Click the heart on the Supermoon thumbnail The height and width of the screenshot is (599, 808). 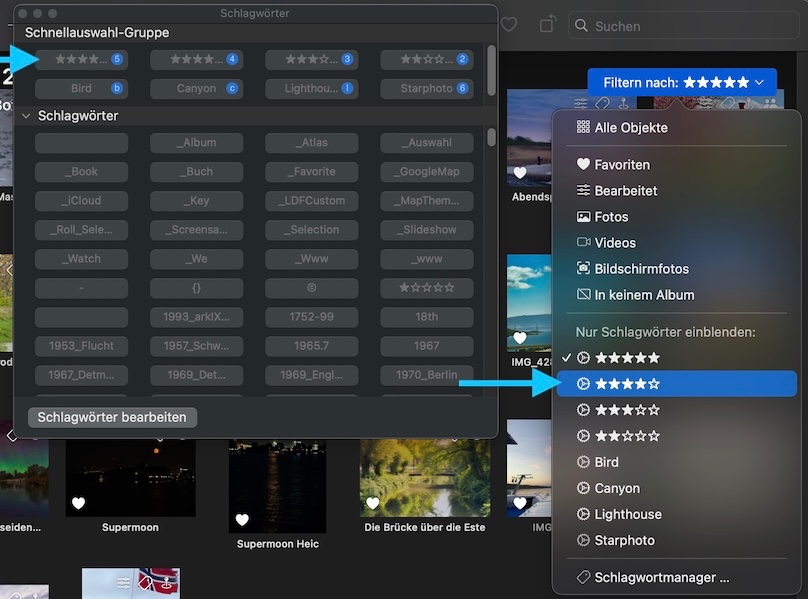tap(78, 503)
